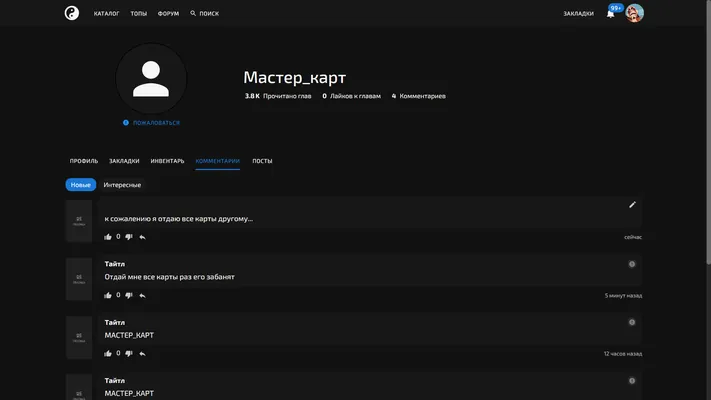Screen dimensions: 711x400
Task: Reply to the comment posted 12 hours ago
Action: pos(142,353)
